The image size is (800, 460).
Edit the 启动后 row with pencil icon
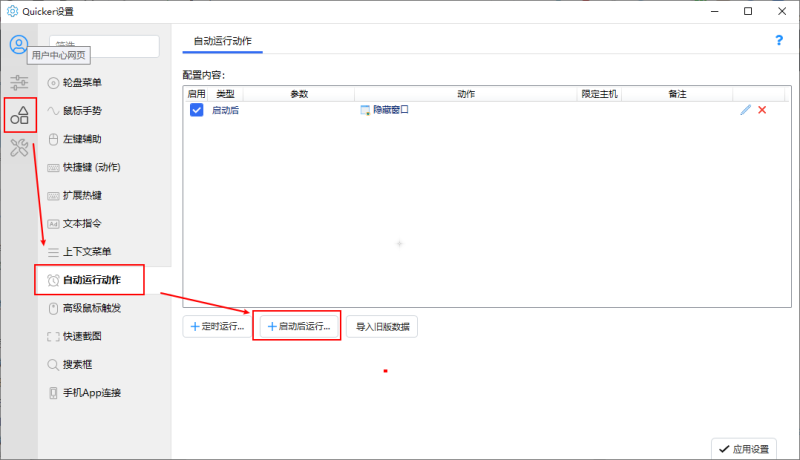745,110
